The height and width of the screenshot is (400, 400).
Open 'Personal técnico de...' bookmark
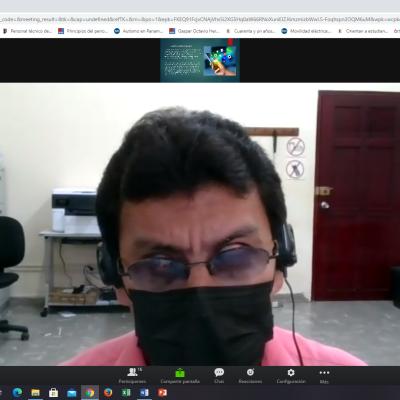pos(28,31)
